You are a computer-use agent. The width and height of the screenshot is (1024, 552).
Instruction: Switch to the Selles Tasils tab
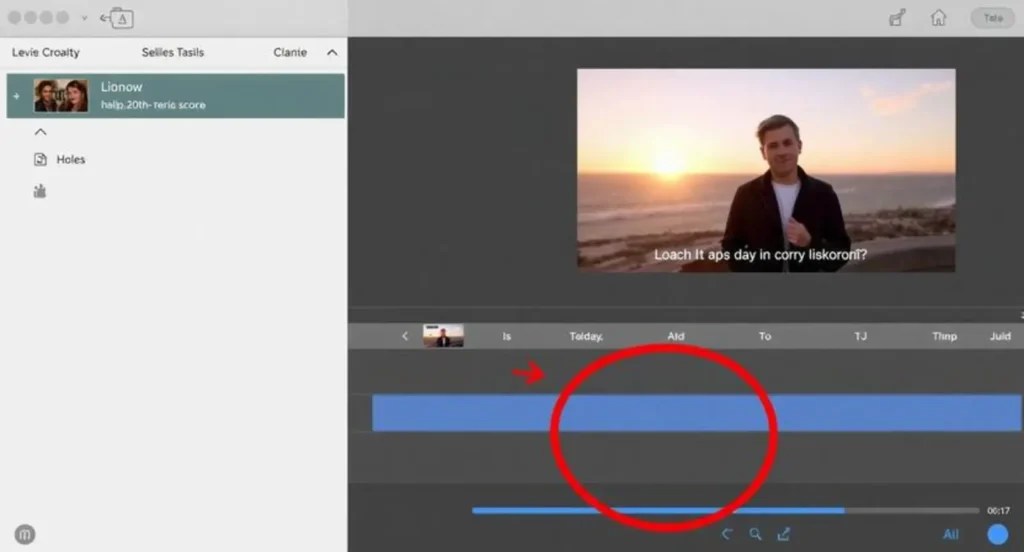point(172,52)
